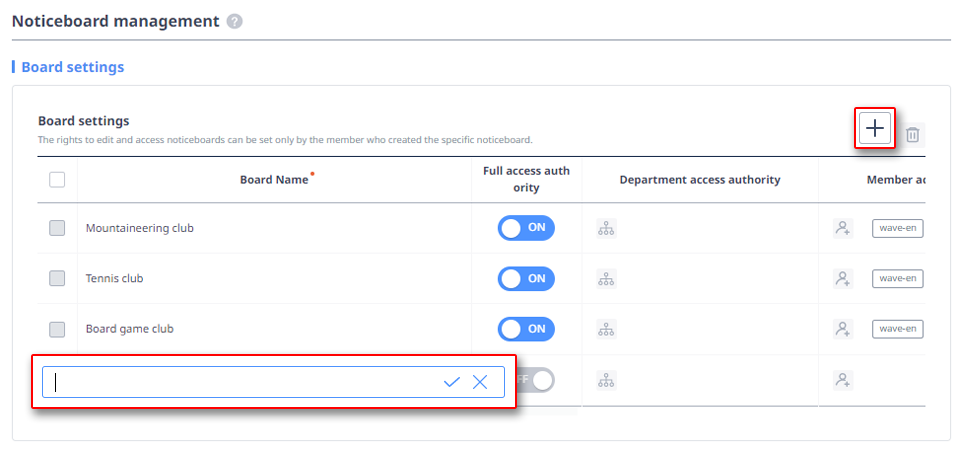Open department picker for Mountaineering club
The image size is (960, 450).
point(606,228)
